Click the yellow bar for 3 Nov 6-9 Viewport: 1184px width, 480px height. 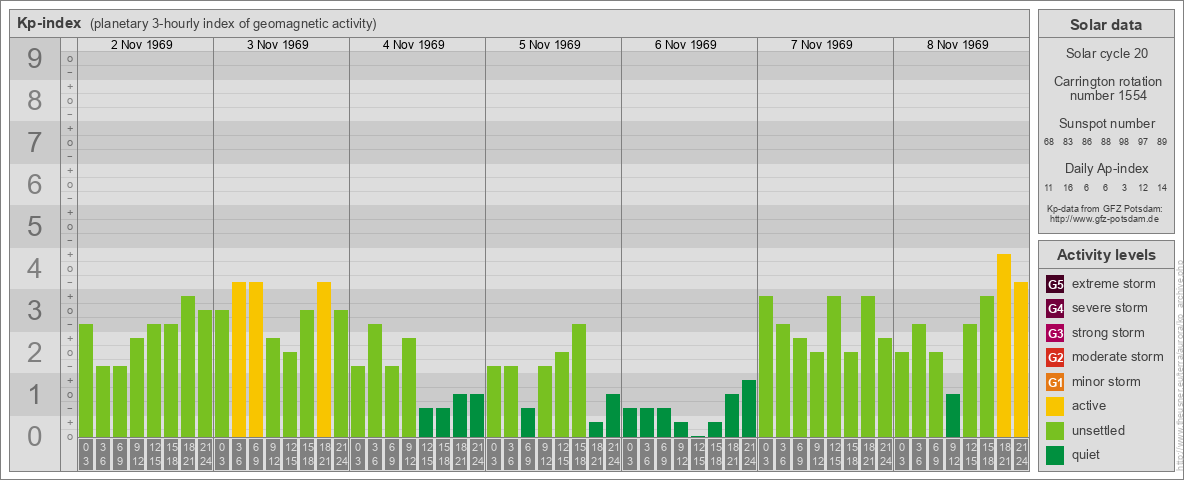click(256, 359)
